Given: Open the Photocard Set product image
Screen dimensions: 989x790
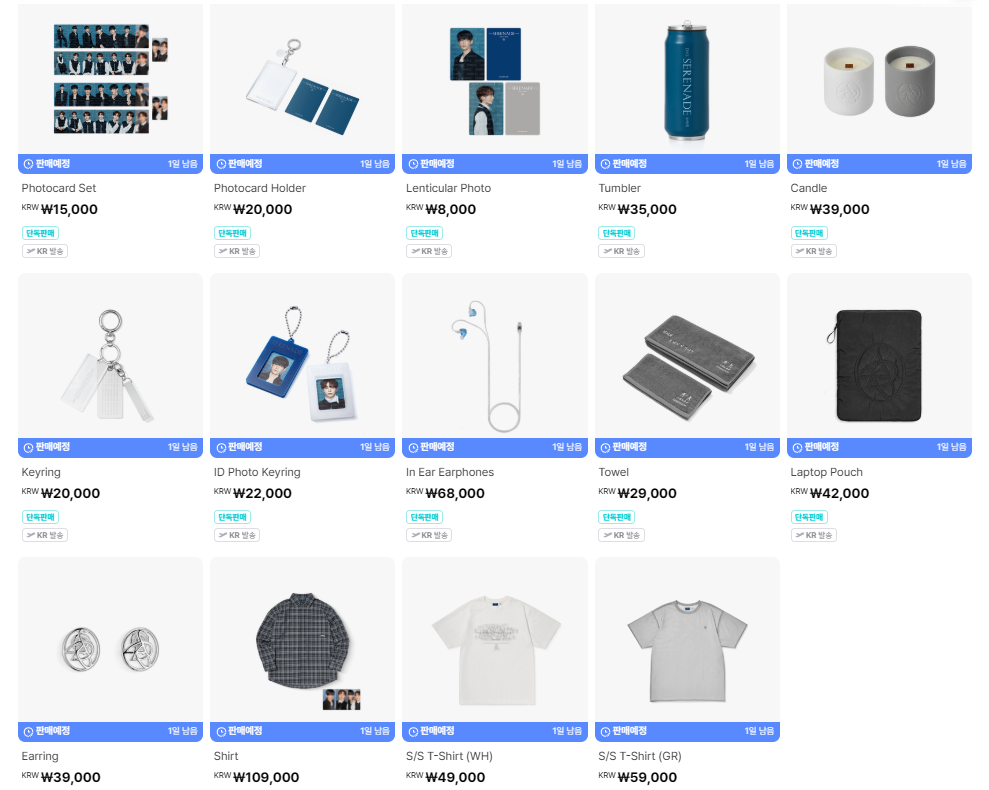Looking at the screenshot, I should pyautogui.click(x=110, y=79).
